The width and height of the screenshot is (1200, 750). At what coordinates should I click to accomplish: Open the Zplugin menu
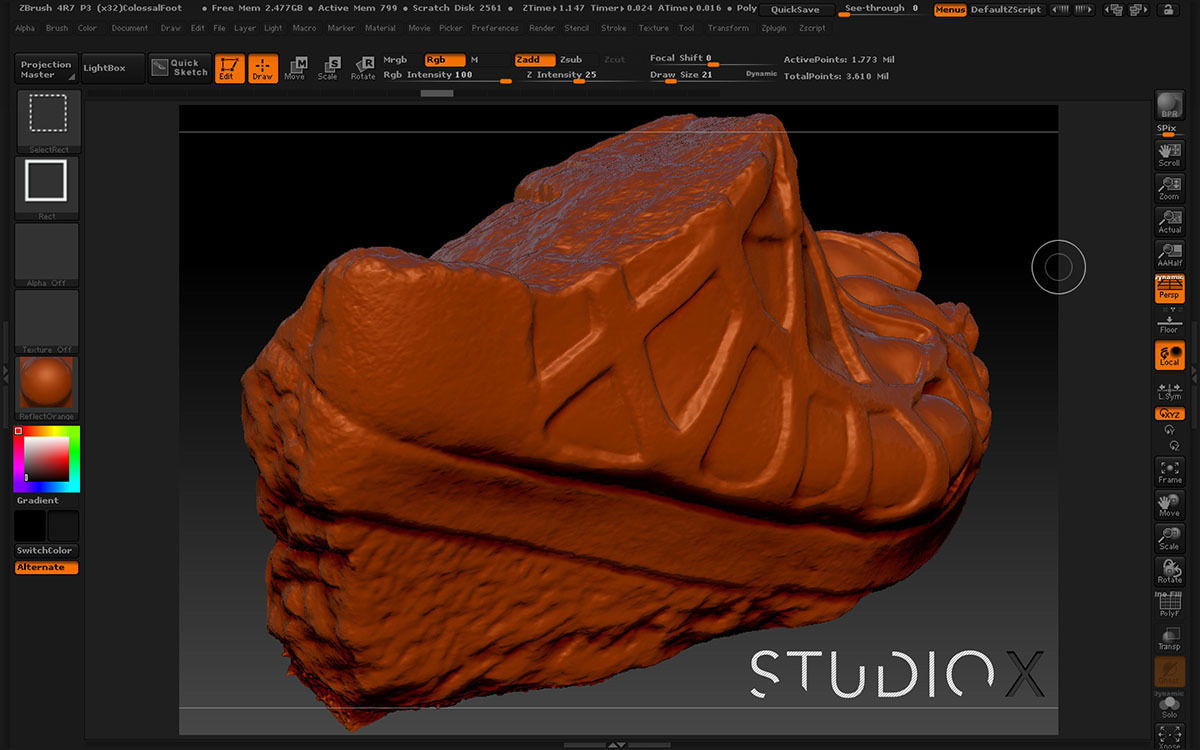click(774, 28)
